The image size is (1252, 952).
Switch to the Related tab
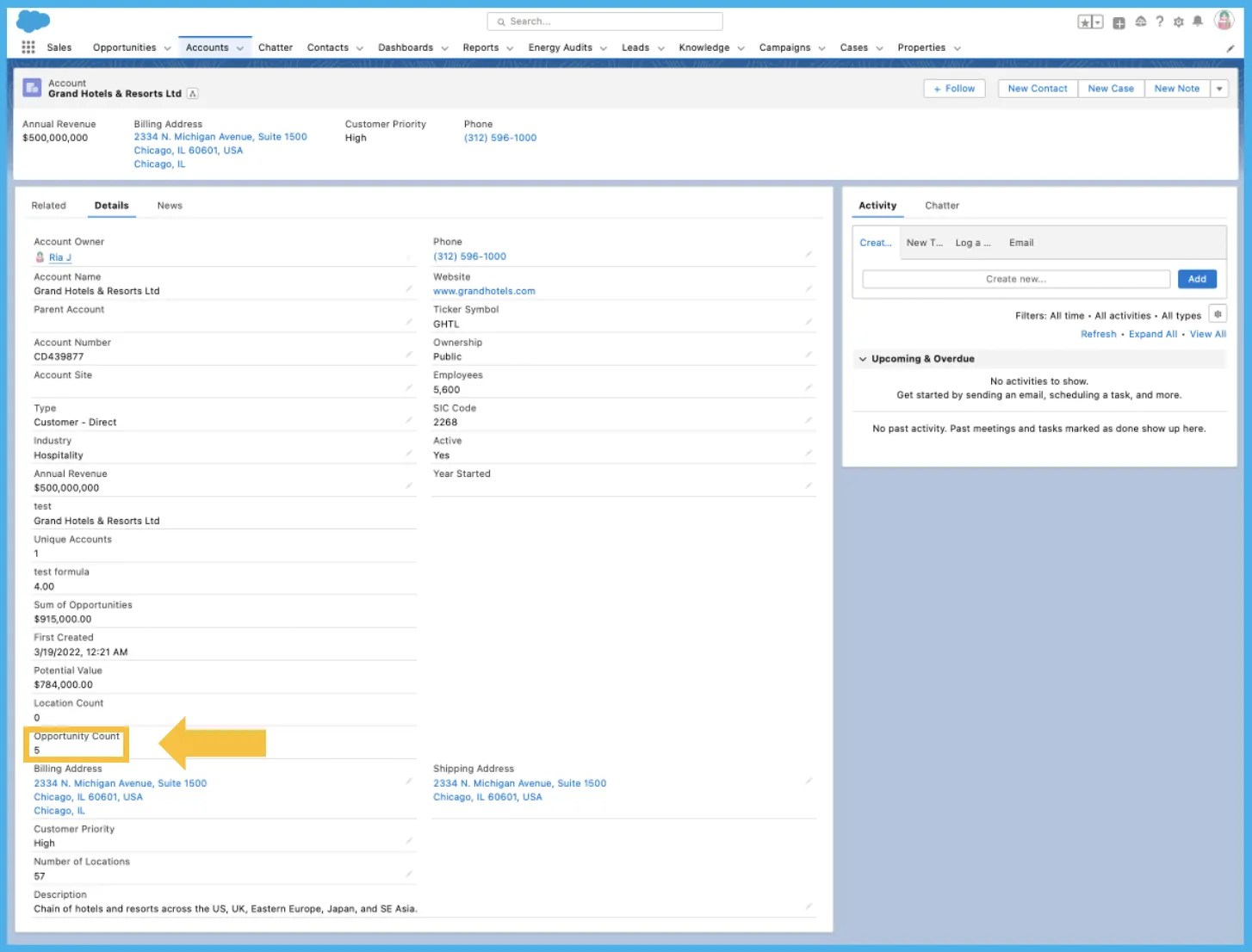[48, 205]
